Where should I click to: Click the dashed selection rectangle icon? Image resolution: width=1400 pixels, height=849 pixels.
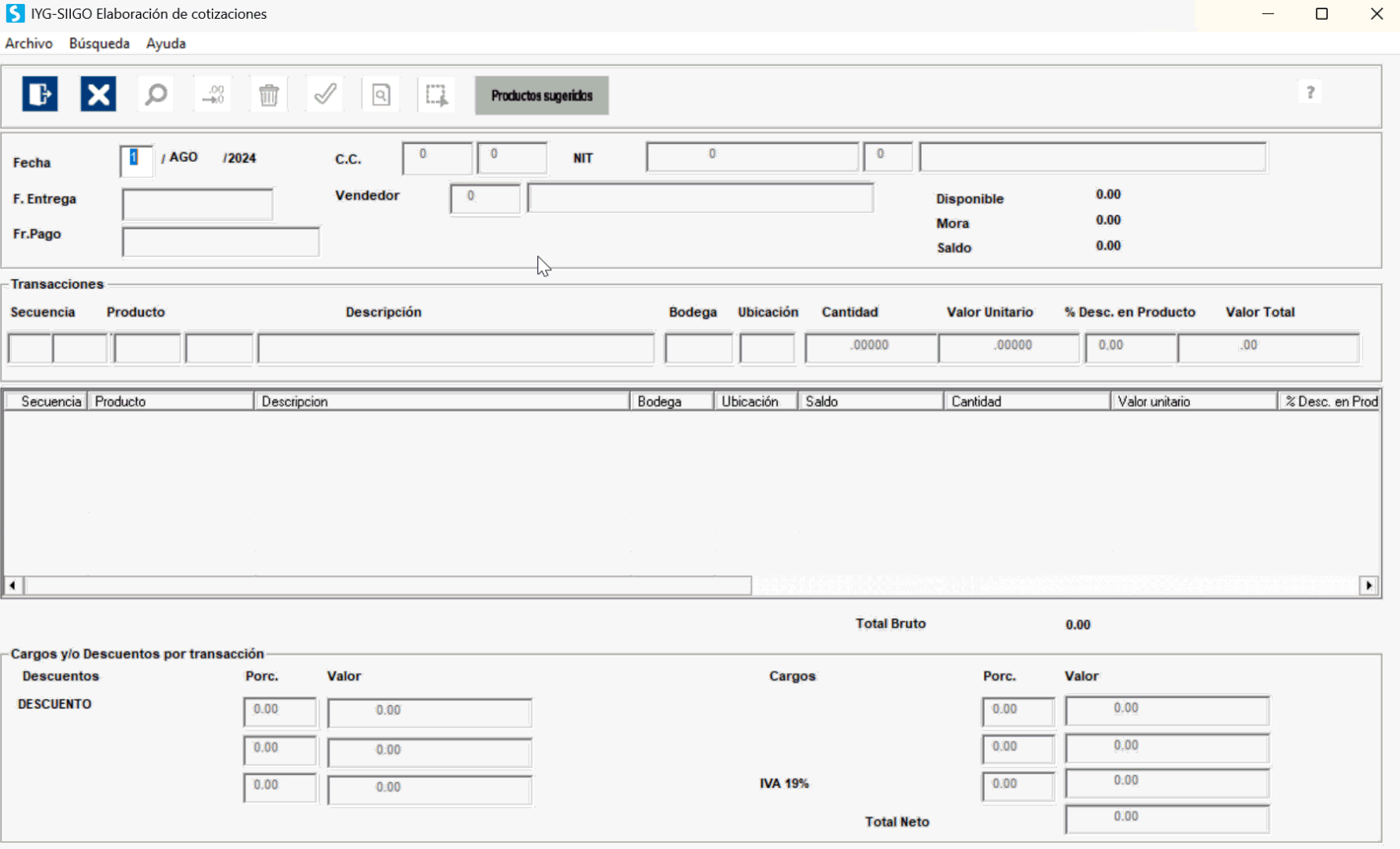click(437, 94)
